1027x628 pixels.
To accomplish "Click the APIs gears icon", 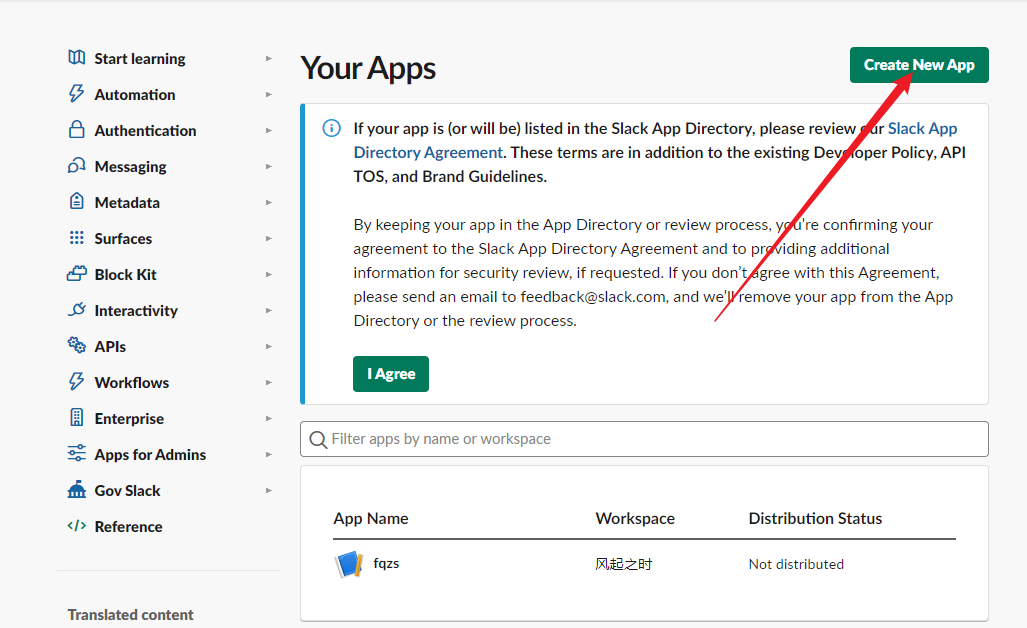I will [x=77, y=346].
